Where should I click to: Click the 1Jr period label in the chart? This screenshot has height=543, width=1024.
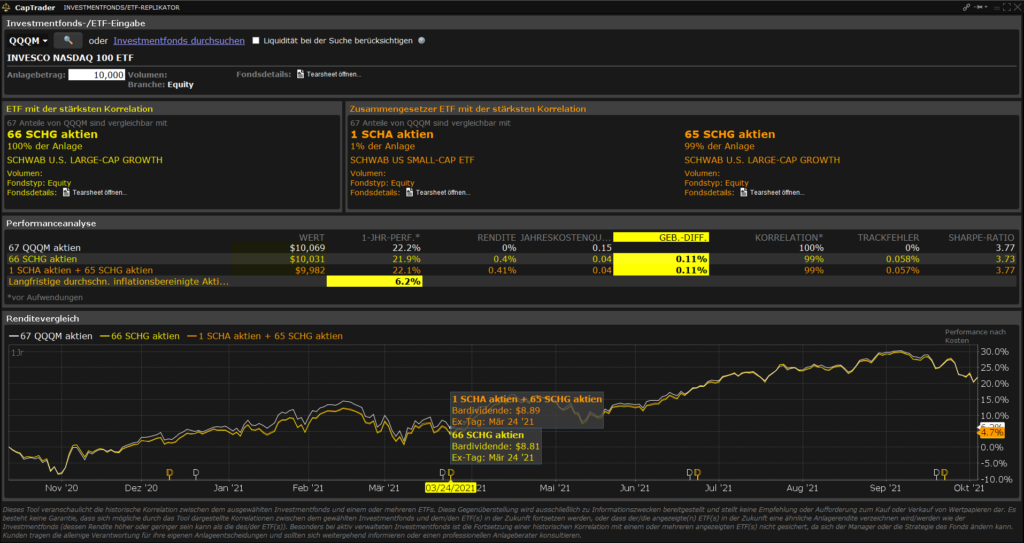point(16,353)
